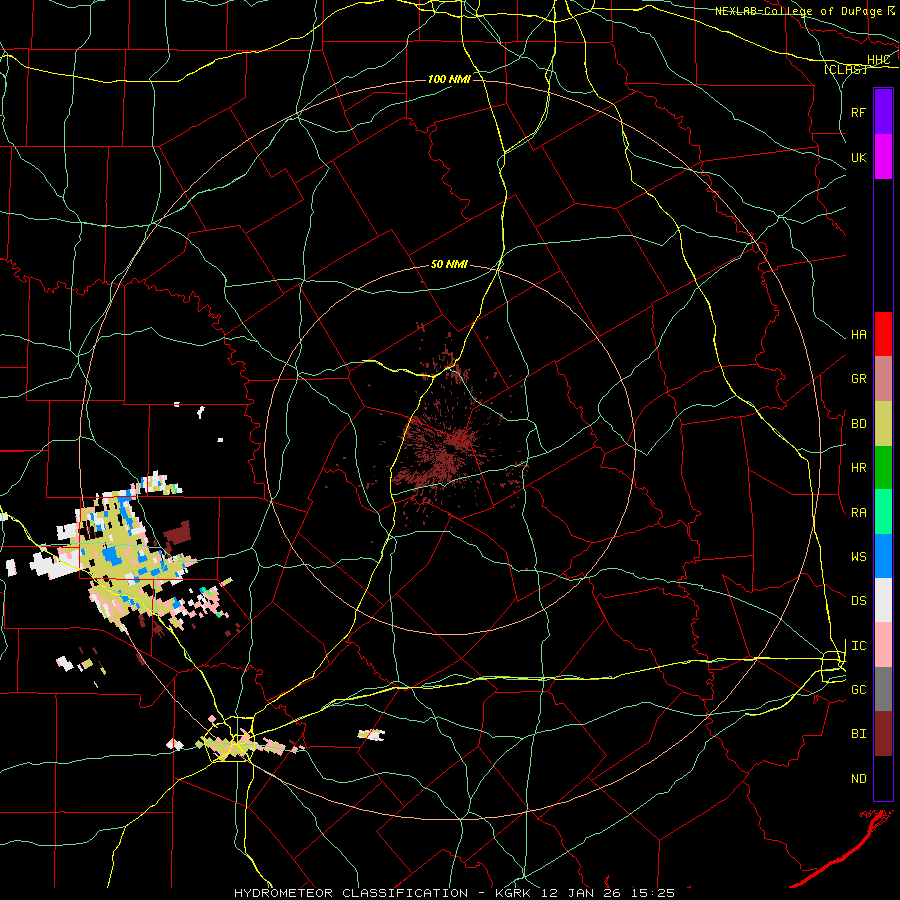Click the HR legend label
This screenshot has height=900, width=900.
click(x=858, y=468)
